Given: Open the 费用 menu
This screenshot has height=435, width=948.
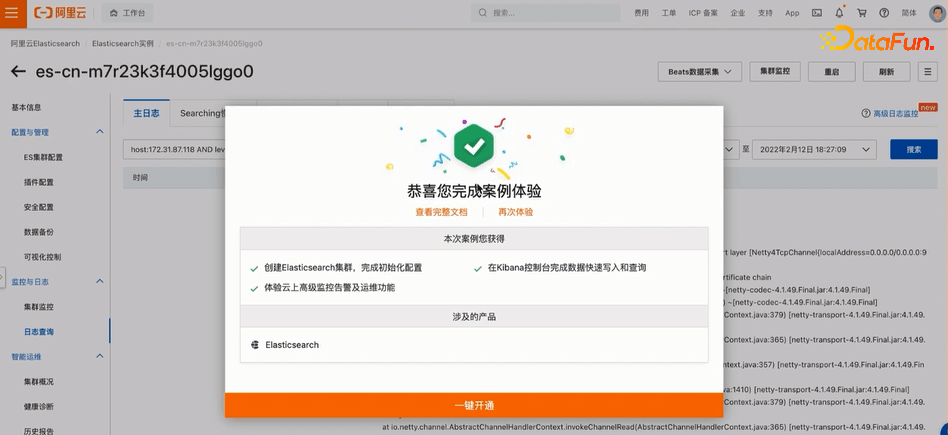Looking at the screenshot, I should pyautogui.click(x=641, y=13).
